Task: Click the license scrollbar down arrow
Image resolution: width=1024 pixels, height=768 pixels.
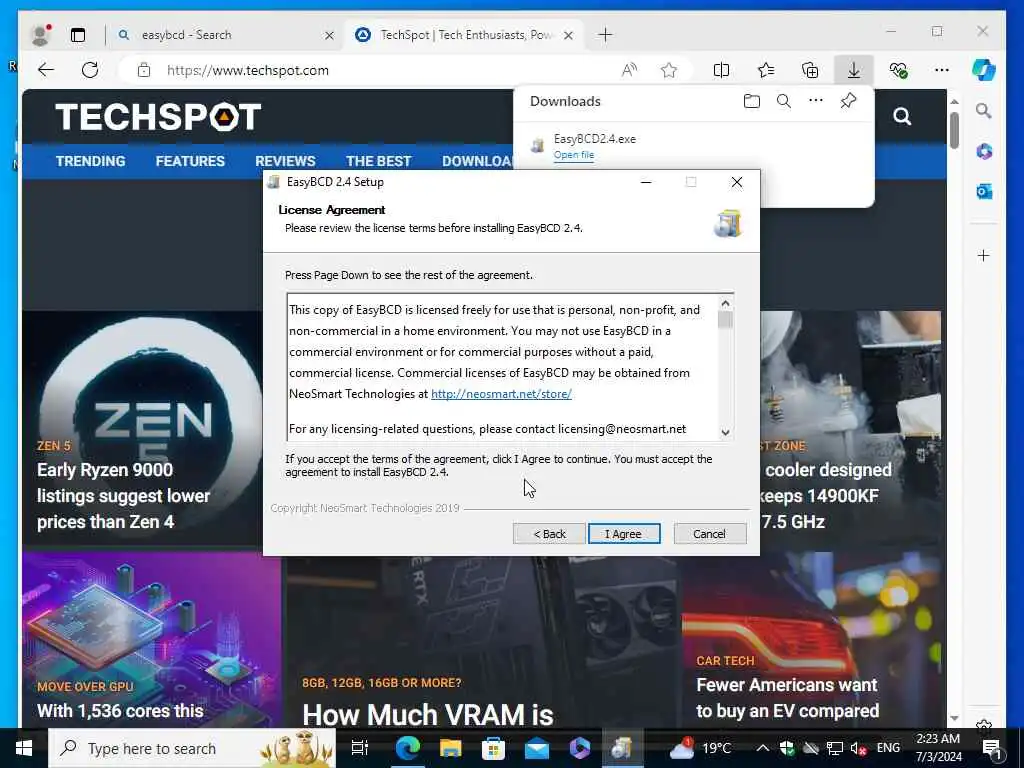Action: tap(725, 432)
